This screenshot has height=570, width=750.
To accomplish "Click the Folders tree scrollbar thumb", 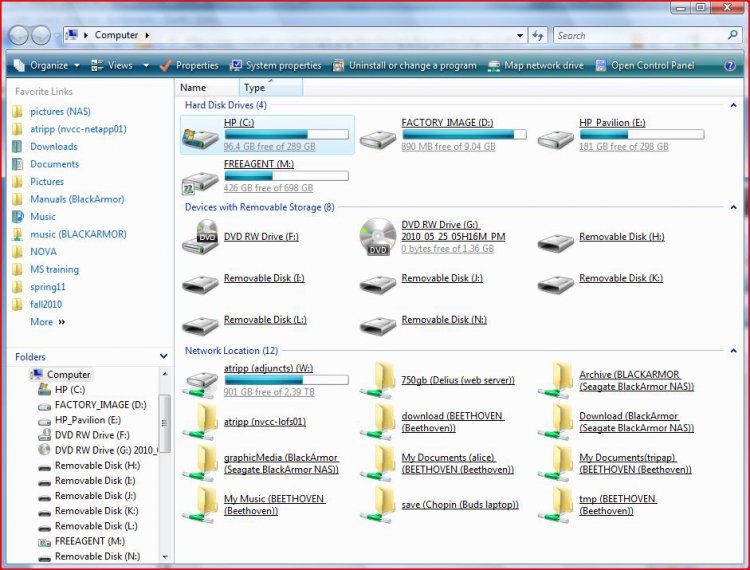I will [165, 423].
